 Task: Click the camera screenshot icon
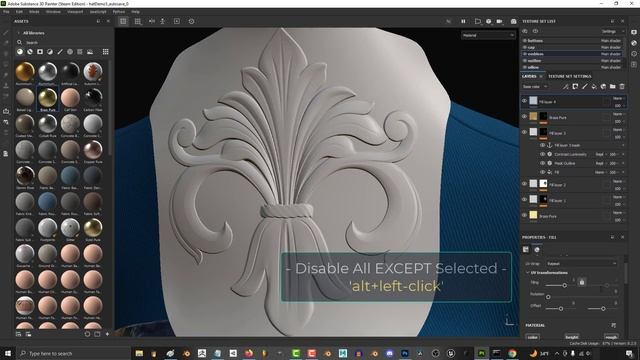(513, 21)
